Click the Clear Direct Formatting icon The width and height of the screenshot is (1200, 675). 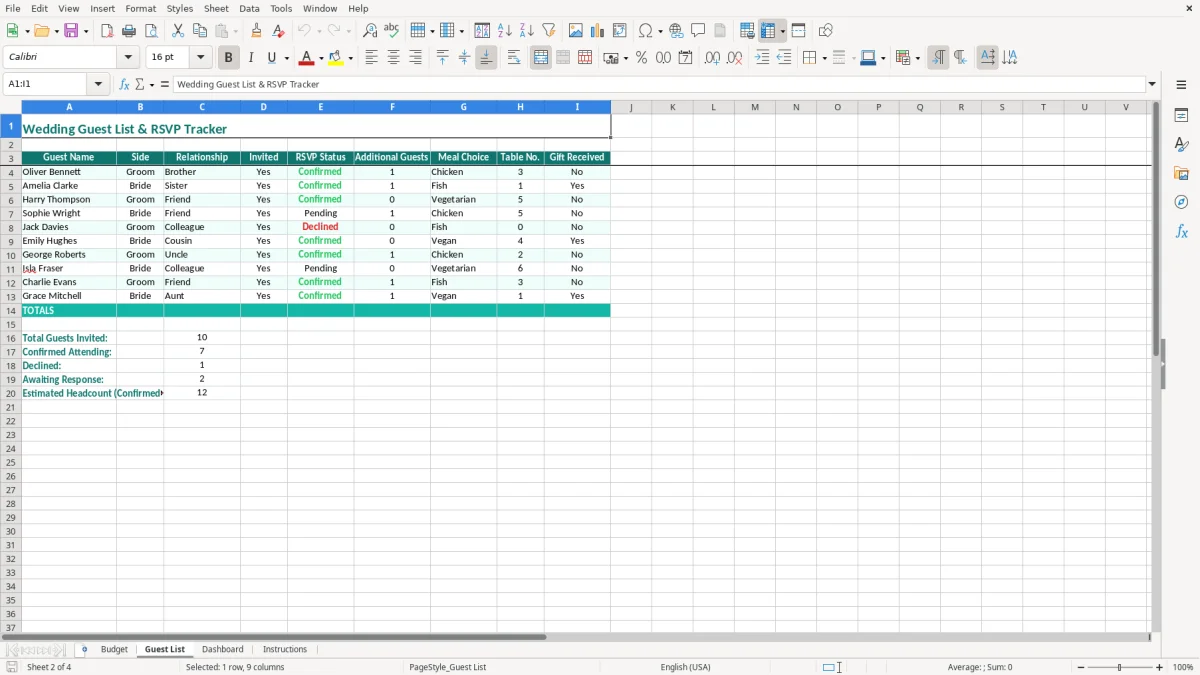pyautogui.click(x=278, y=31)
